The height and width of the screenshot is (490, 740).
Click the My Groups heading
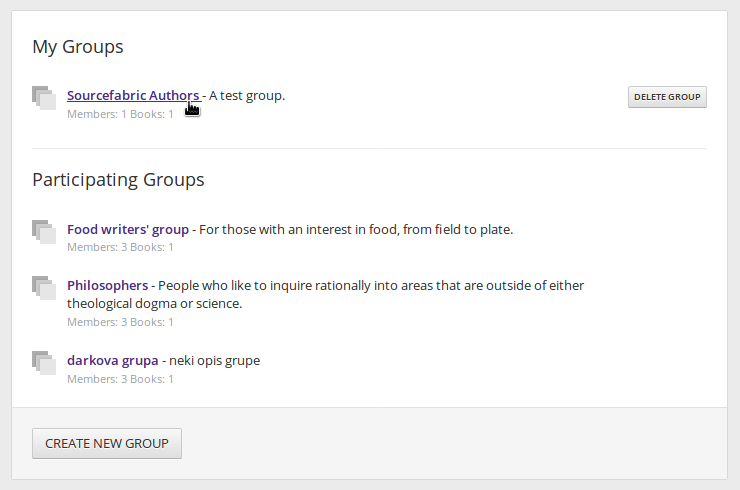[x=78, y=47]
